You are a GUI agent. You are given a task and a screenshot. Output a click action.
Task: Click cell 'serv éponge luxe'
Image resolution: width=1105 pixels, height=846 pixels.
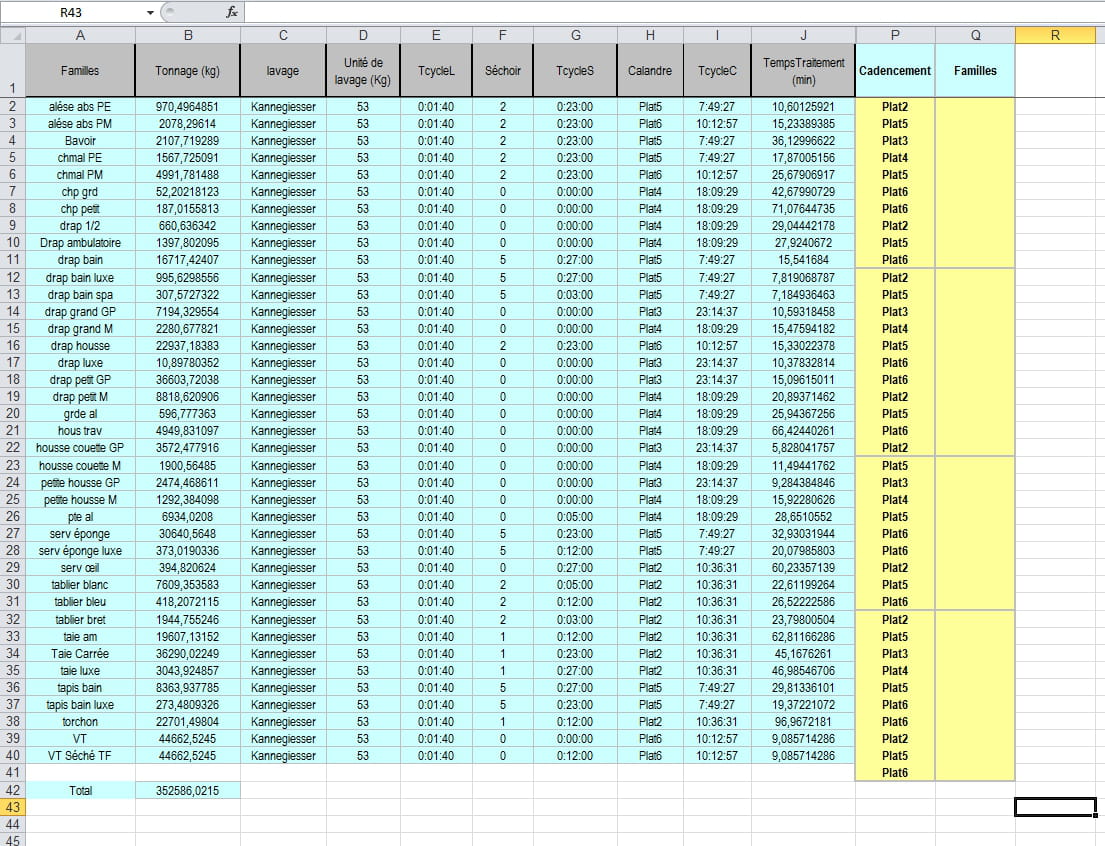(x=80, y=551)
